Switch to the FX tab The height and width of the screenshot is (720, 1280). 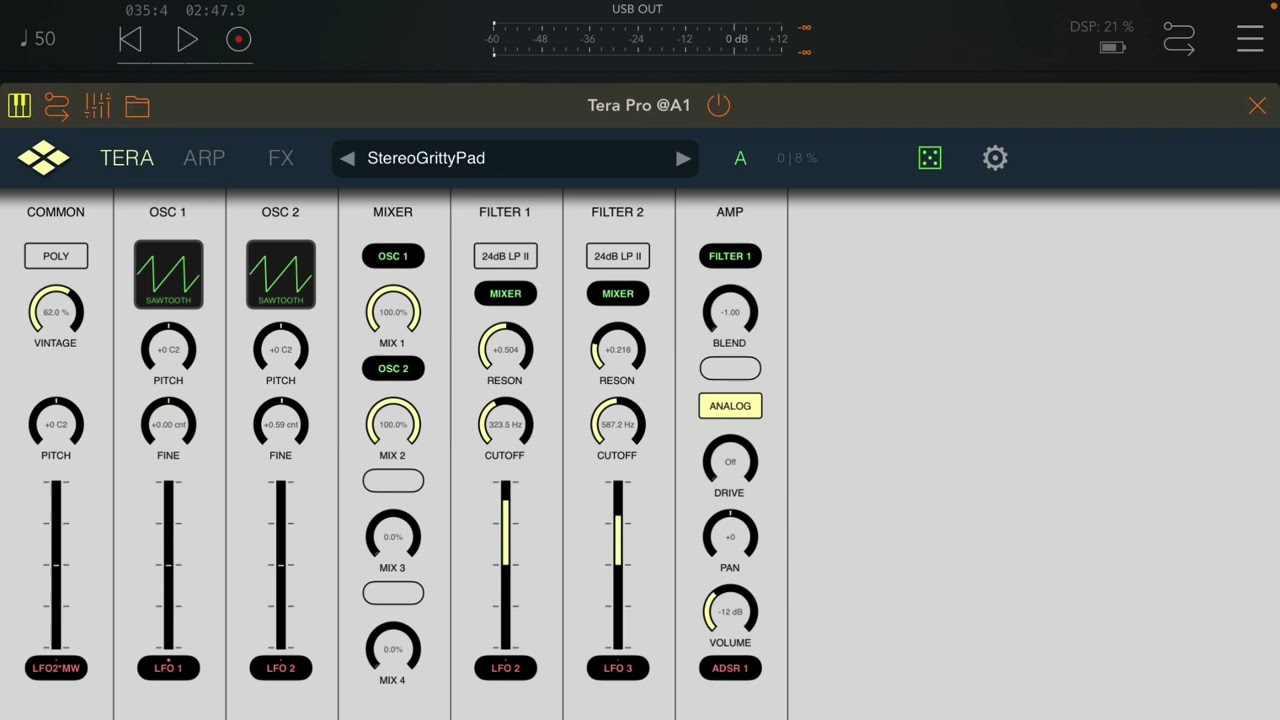(281, 158)
